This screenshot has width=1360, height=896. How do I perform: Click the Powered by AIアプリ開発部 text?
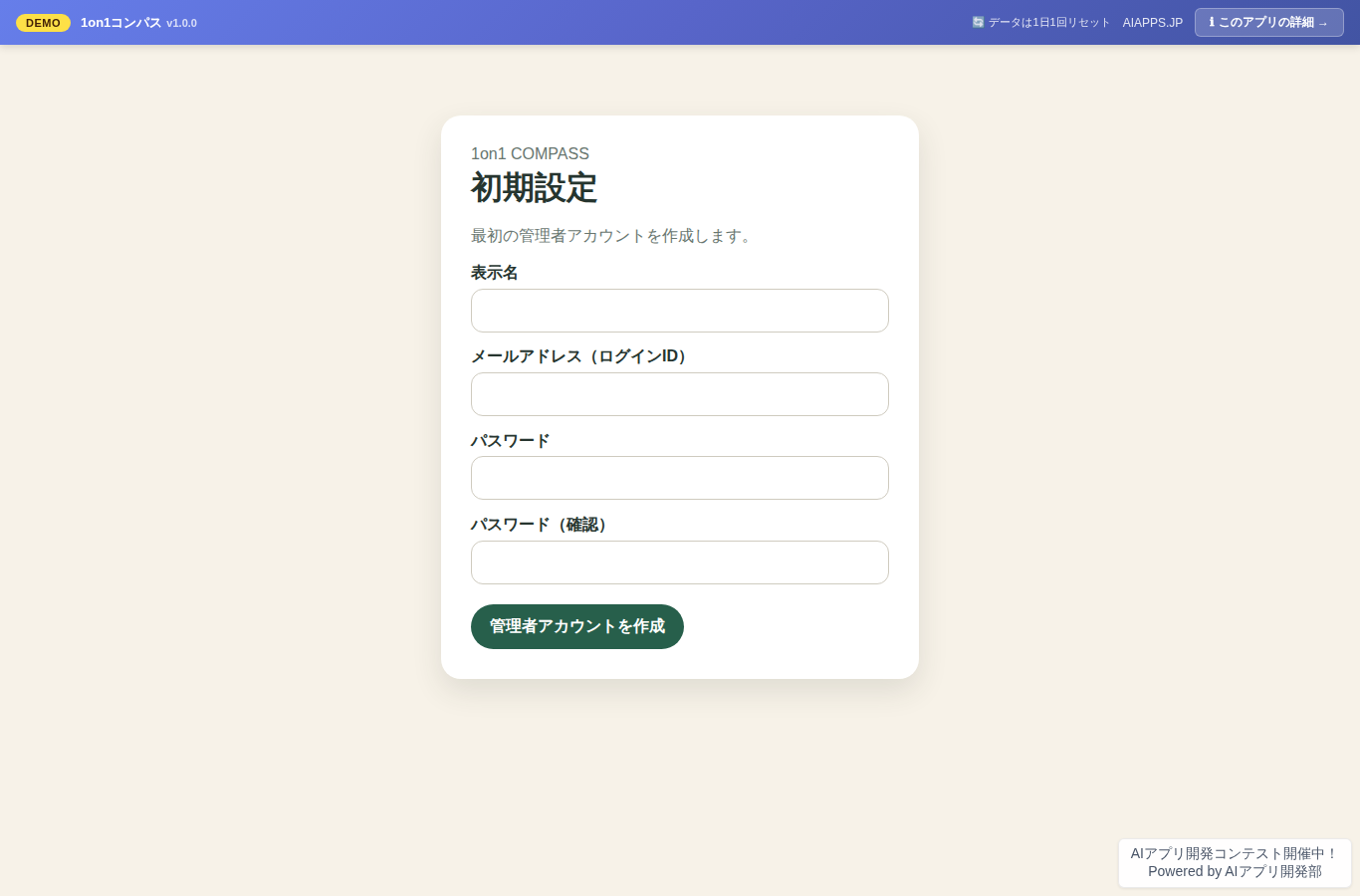tap(1235, 871)
